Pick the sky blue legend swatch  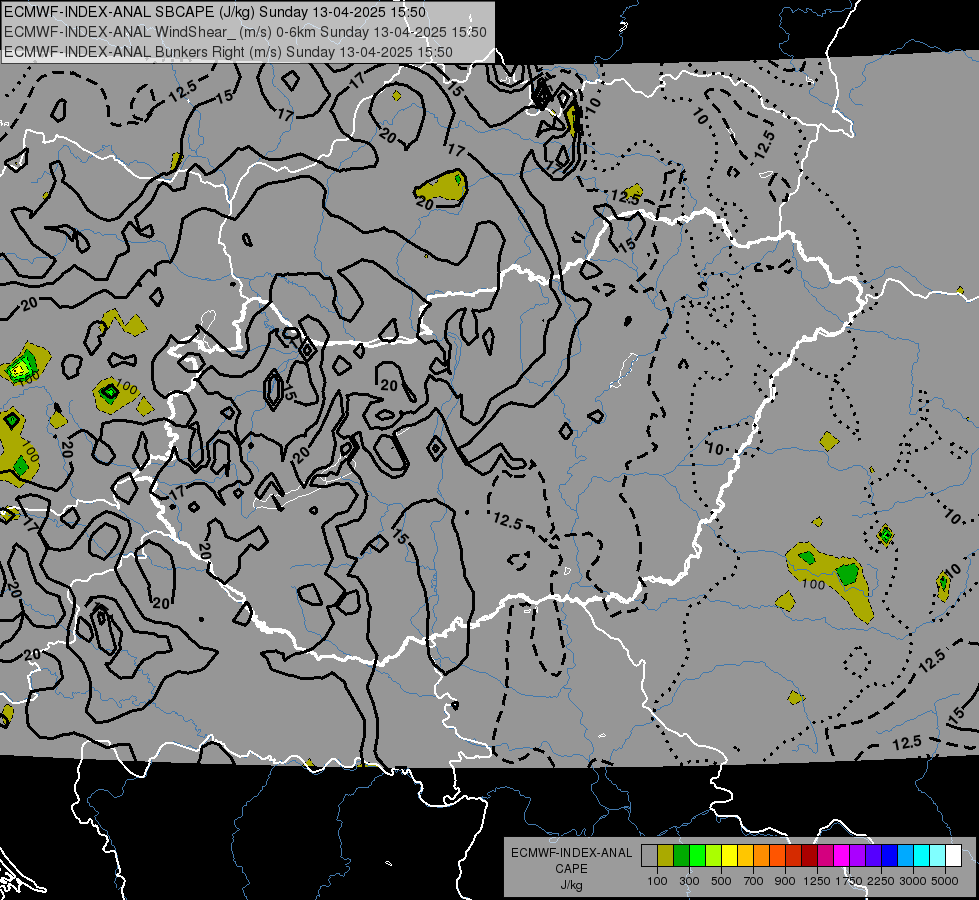905,856
